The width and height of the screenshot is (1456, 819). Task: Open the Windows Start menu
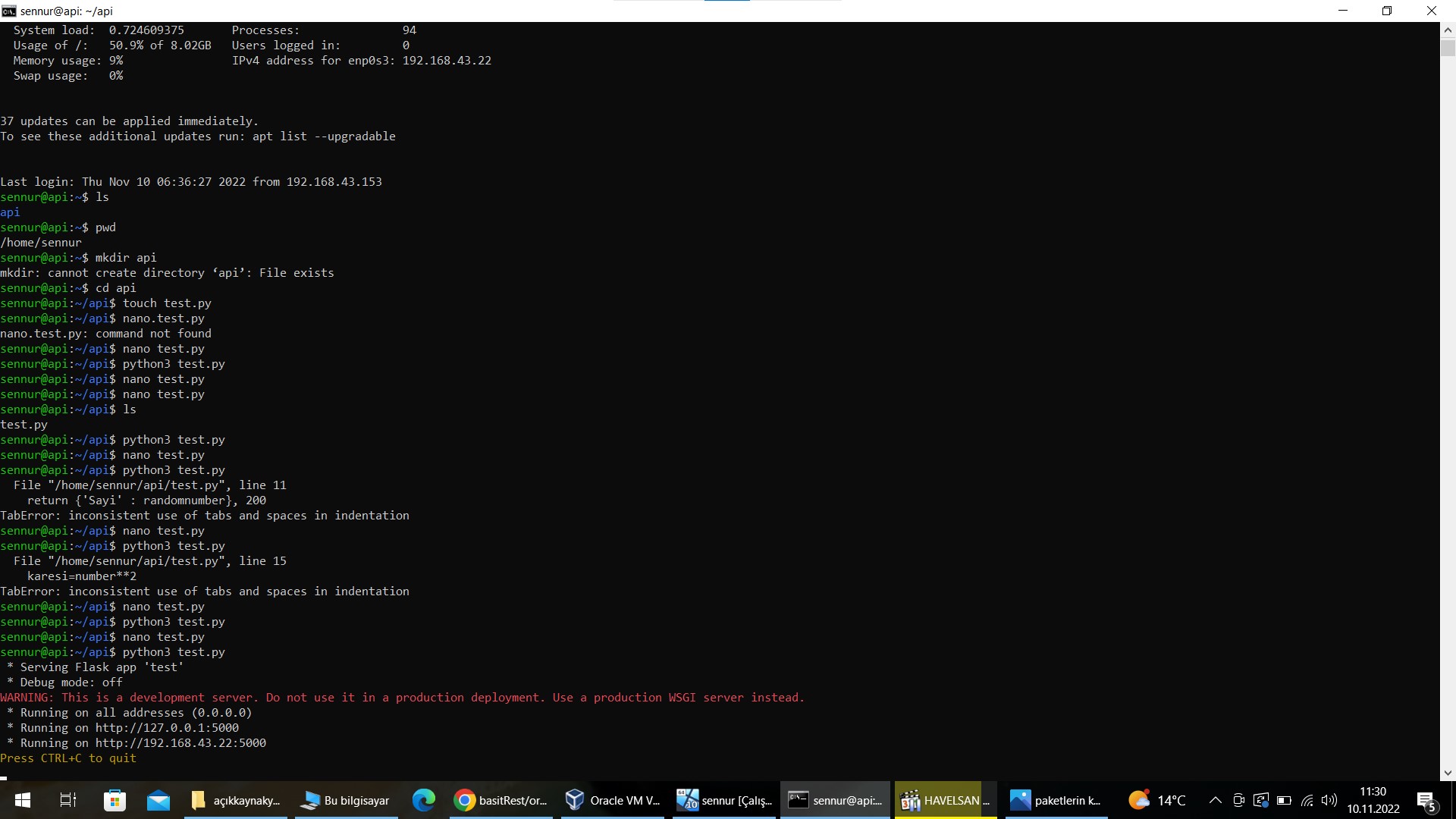[22, 800]
